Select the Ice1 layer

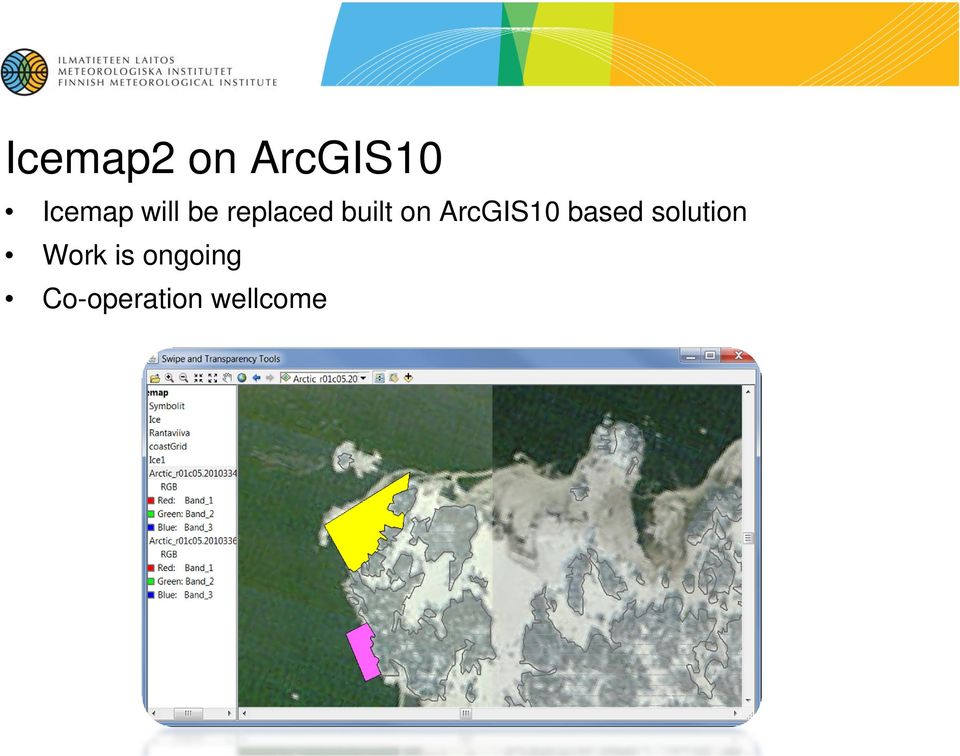157,460
